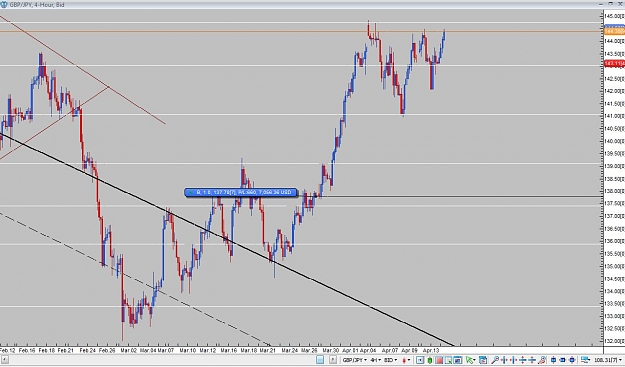Open the GBP/JPY symbol dropdown in the toolbar
This screenshot has height=367, width=625.
tap(355, 360)
